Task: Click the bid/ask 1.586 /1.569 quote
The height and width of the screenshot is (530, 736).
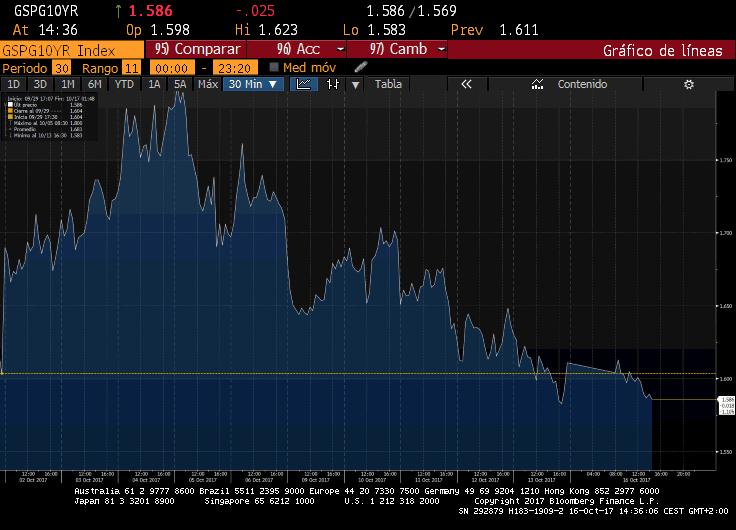Action: [x=411, y=11]
